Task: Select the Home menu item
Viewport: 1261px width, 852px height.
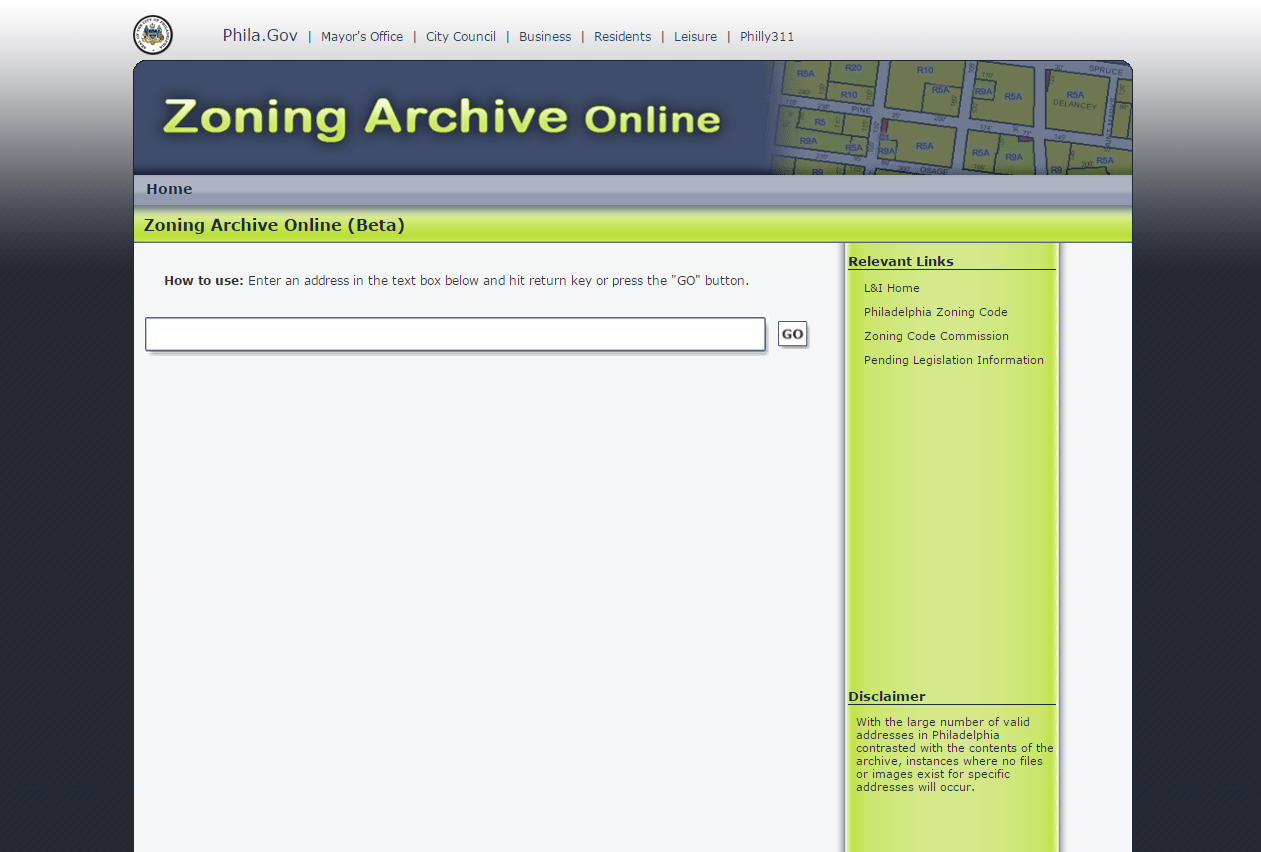Action: [x=169, y=189]
